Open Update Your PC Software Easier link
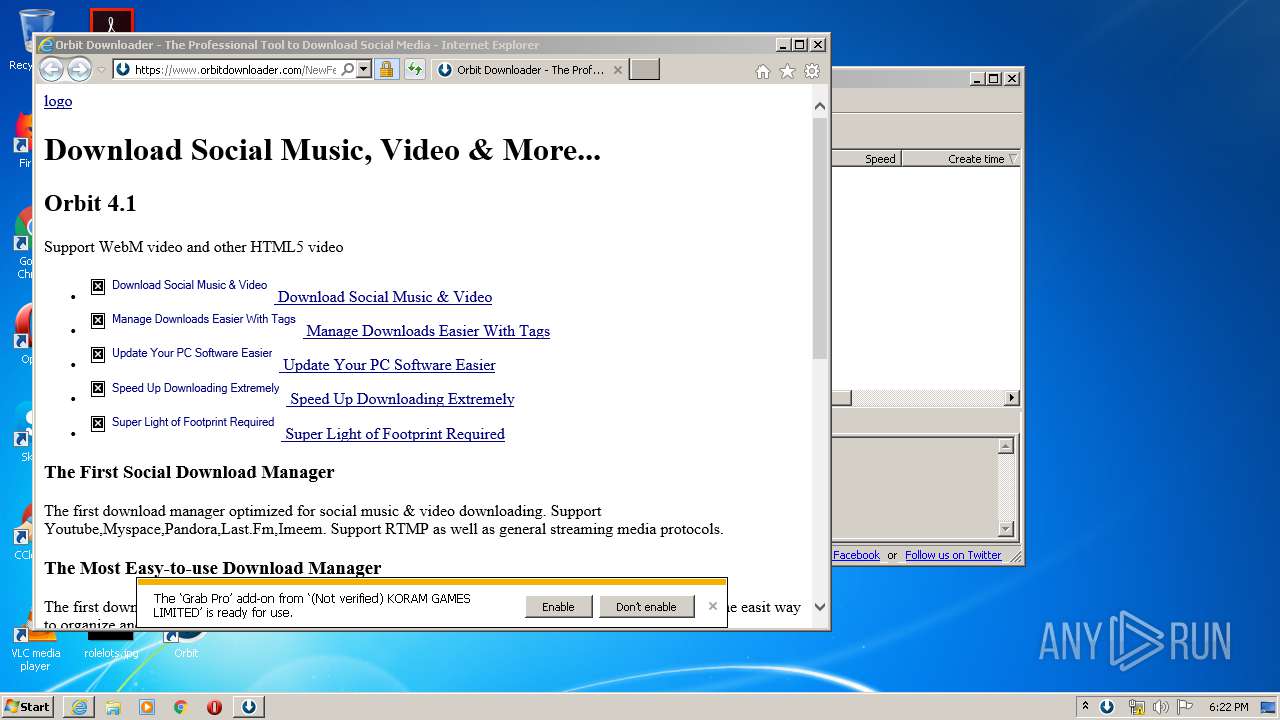The height and width of the screenshot is (720, 1280). click(x=388, y=365)
